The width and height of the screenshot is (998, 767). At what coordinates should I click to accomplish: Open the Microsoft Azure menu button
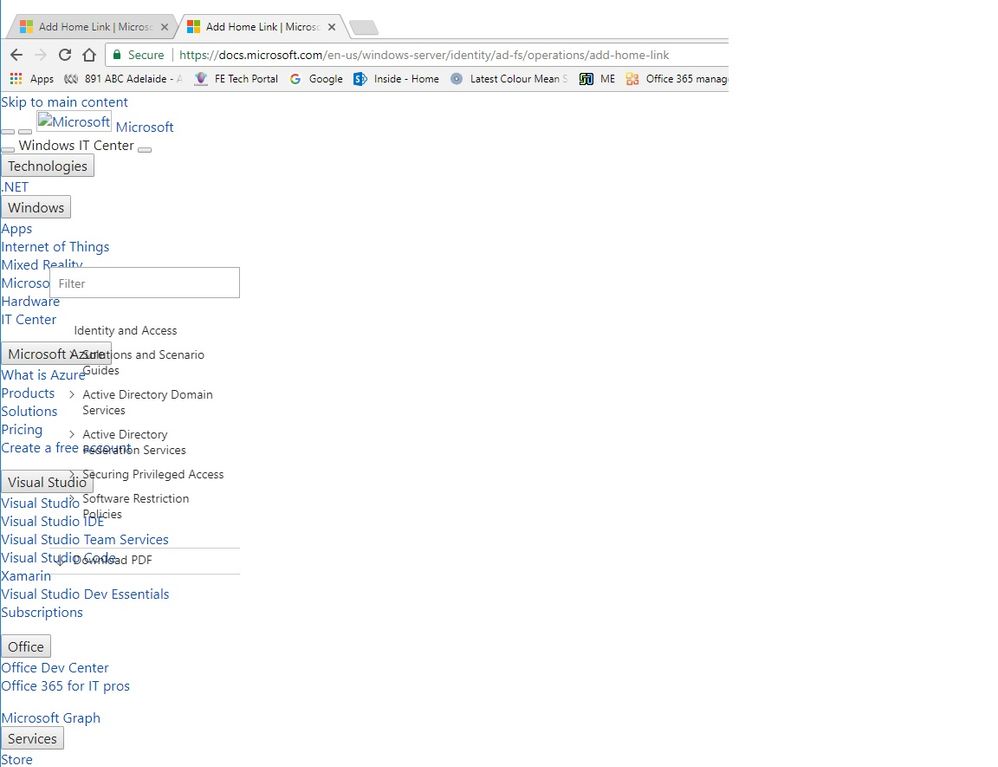pos(56,354)
